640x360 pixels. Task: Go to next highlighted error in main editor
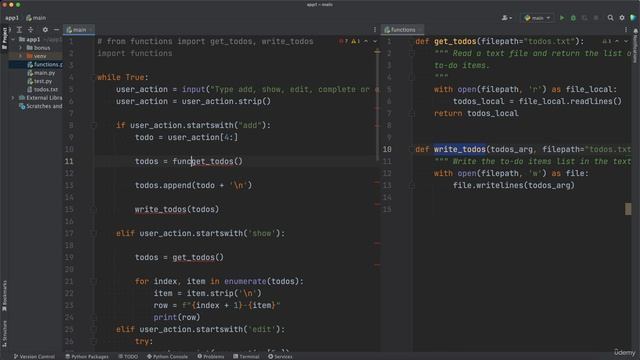pos(375,42)
